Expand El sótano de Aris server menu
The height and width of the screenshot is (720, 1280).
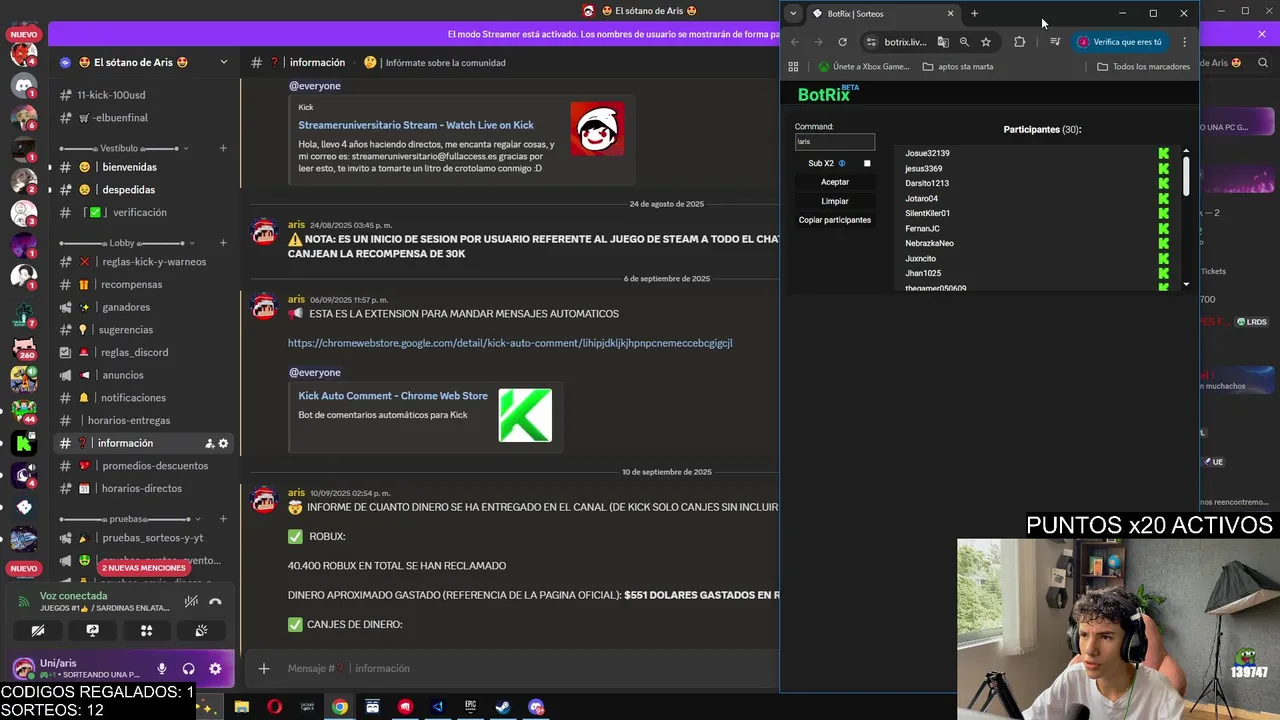click(224, 62)
